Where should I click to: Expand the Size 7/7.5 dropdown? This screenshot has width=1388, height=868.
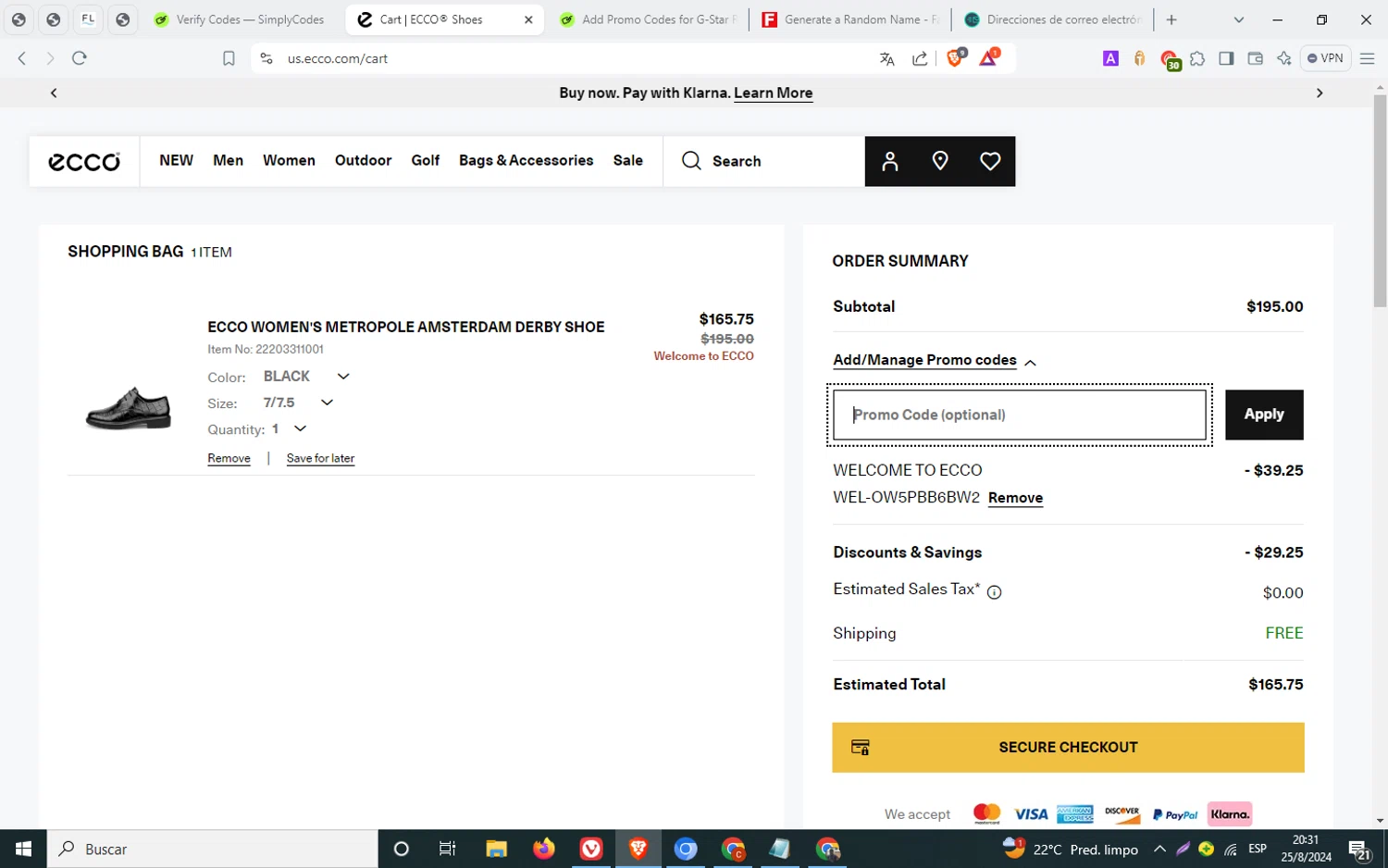click(x=327, y=403)
